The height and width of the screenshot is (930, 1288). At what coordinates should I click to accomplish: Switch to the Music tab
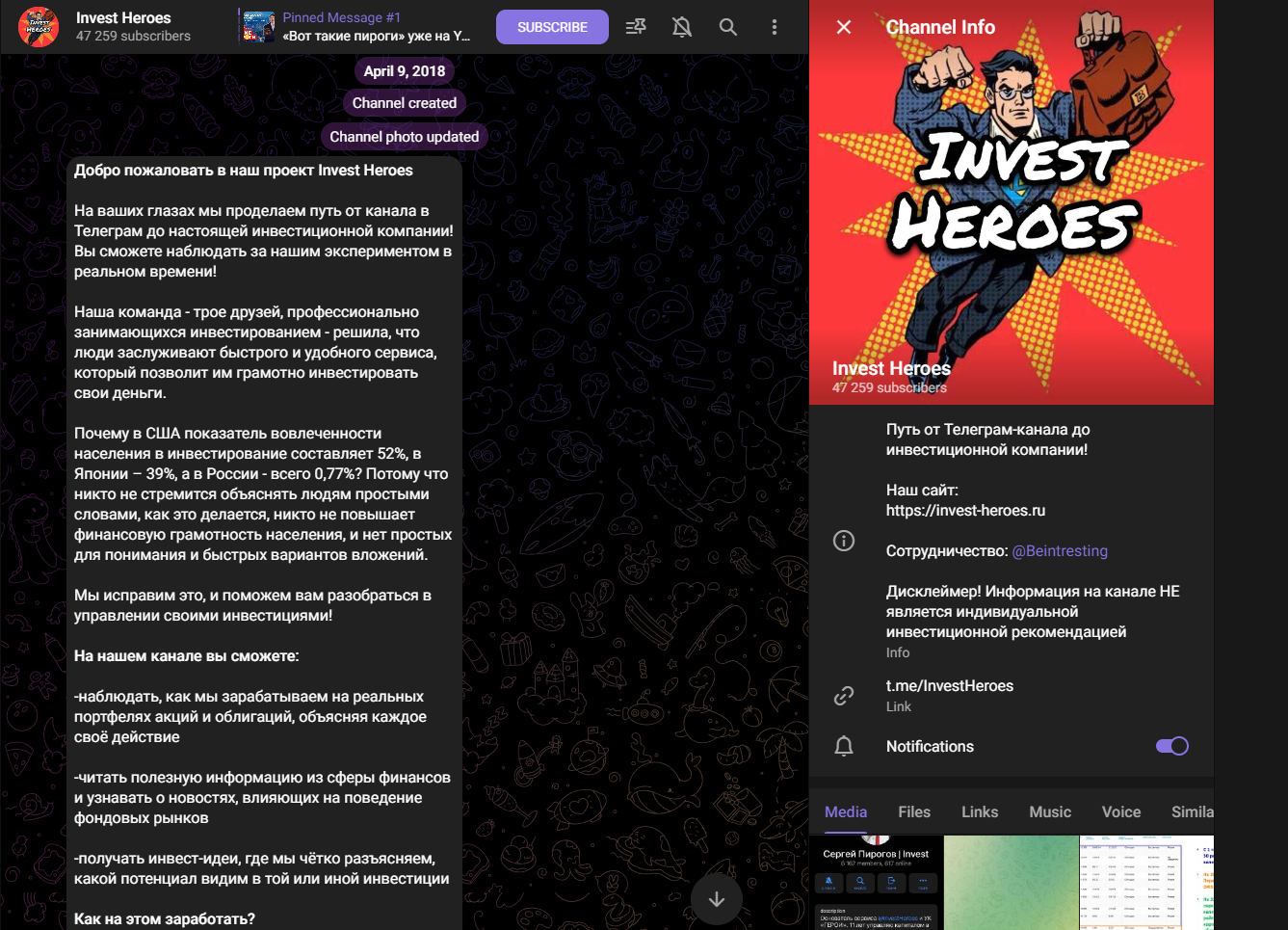click(1050, 812)
